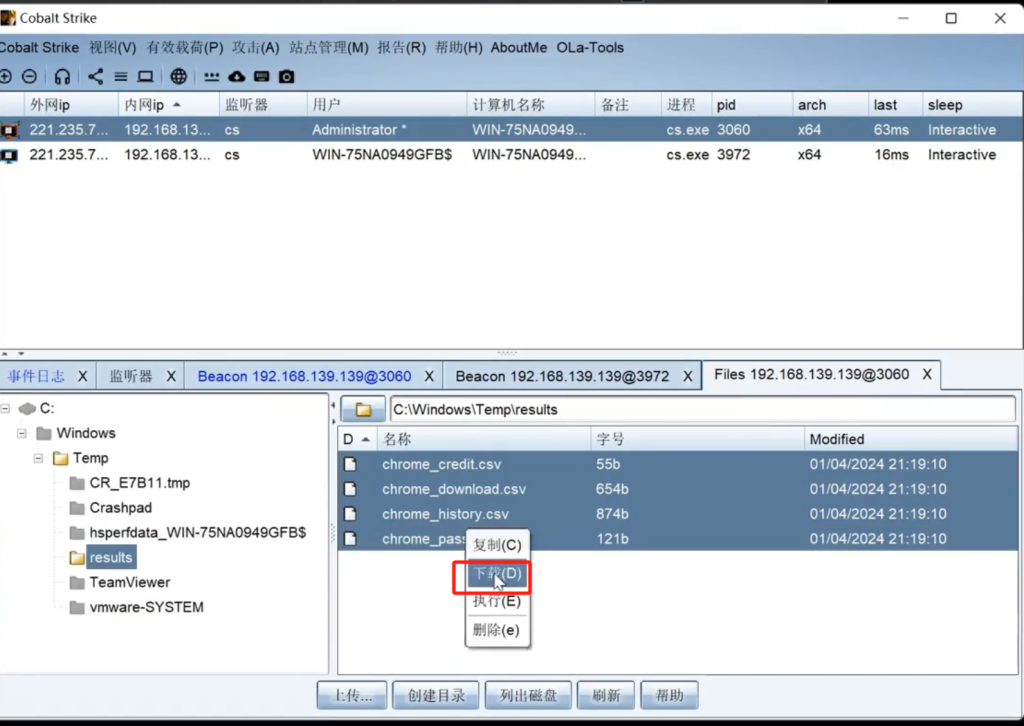
Task: Open the 视图(V) menu
Action: 112,48
